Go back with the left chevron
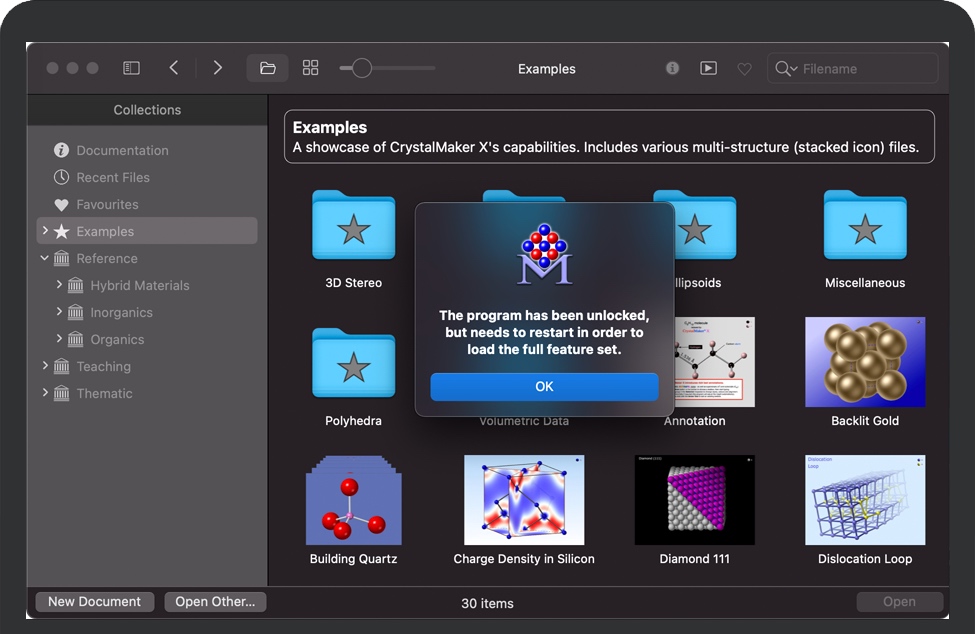 (x=174, y=68)
